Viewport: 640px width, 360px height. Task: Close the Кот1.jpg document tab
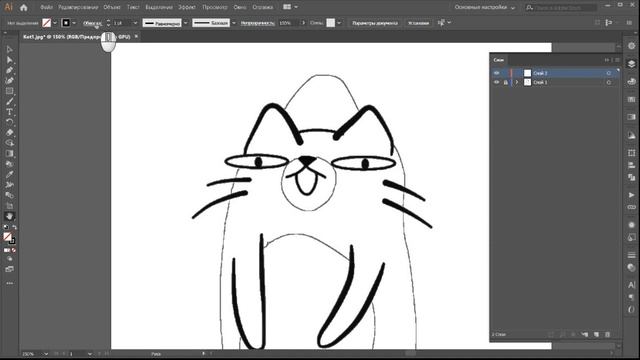[136, 37]
